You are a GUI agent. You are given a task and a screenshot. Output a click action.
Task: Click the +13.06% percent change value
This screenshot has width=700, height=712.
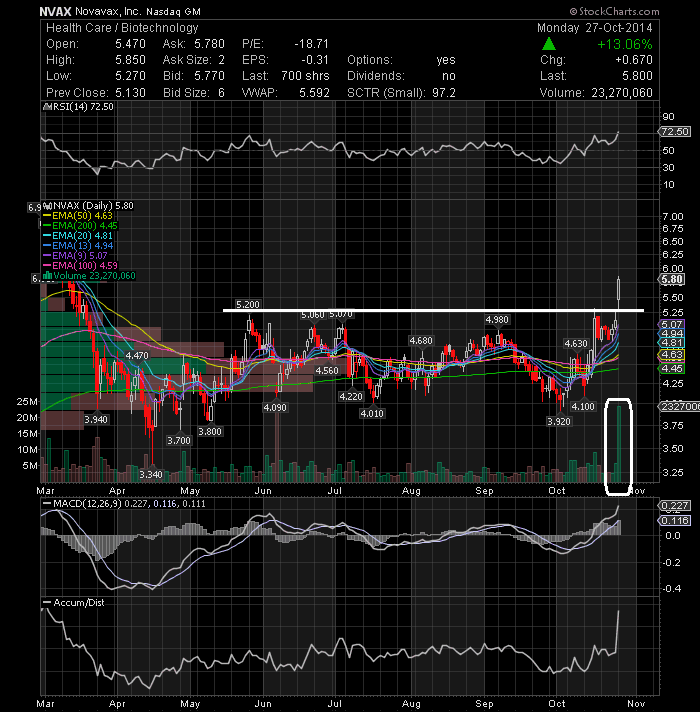point(625,44)
